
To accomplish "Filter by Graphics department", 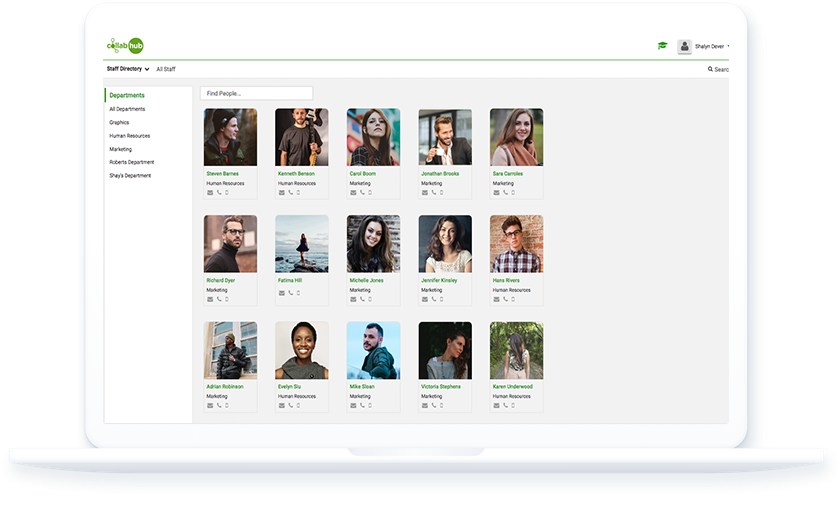I will tap(119, 123).
